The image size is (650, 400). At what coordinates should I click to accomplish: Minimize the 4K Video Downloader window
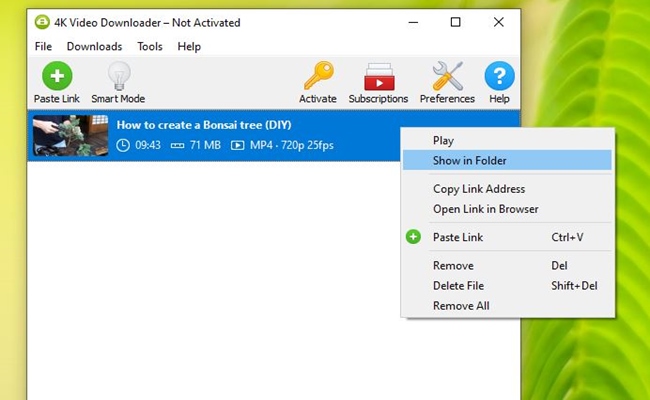413,22
